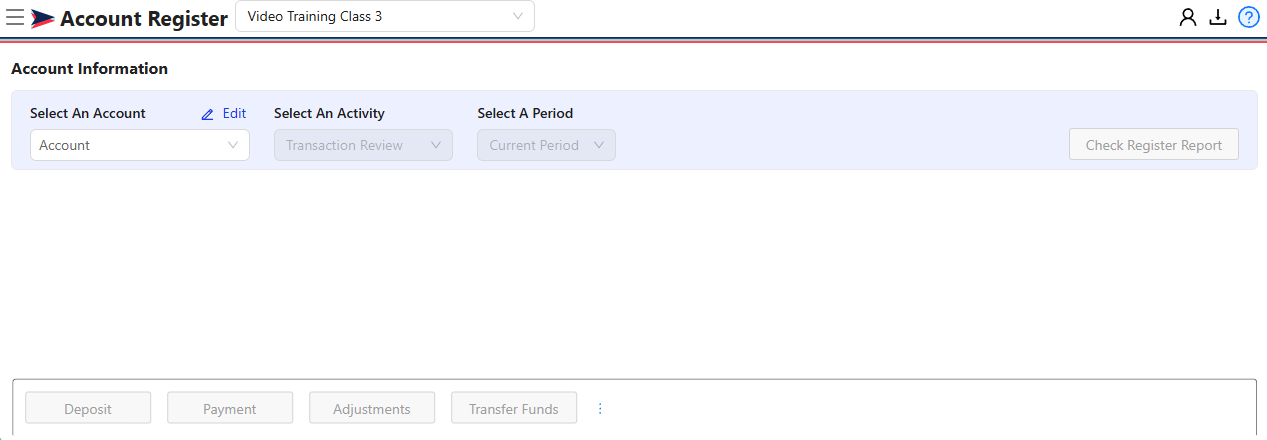
Task: Open the Select An Account dropdown
Action: [x=140, y=145]
